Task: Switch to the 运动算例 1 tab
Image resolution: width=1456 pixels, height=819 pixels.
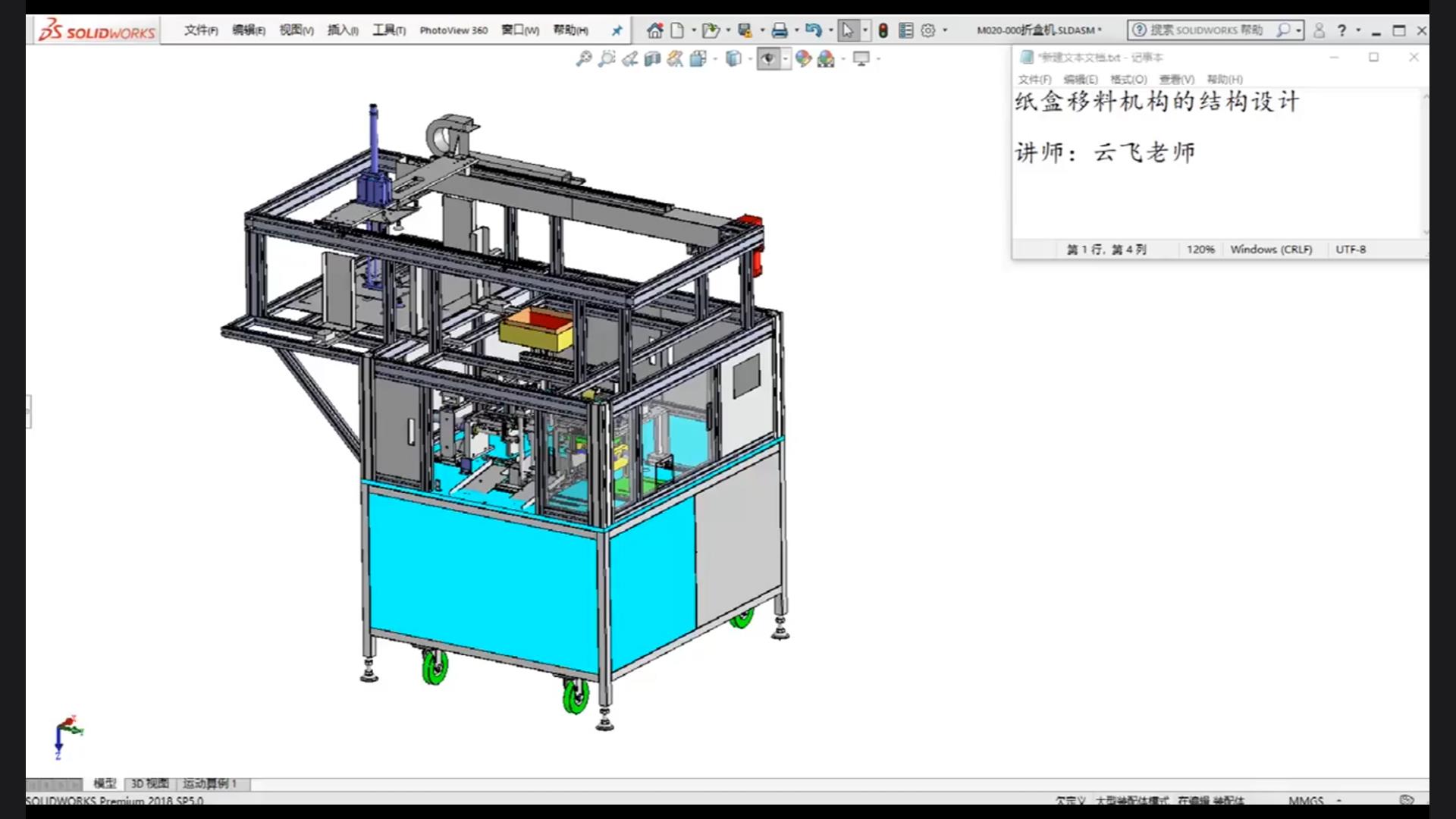Action: click(x=209, y=783)
